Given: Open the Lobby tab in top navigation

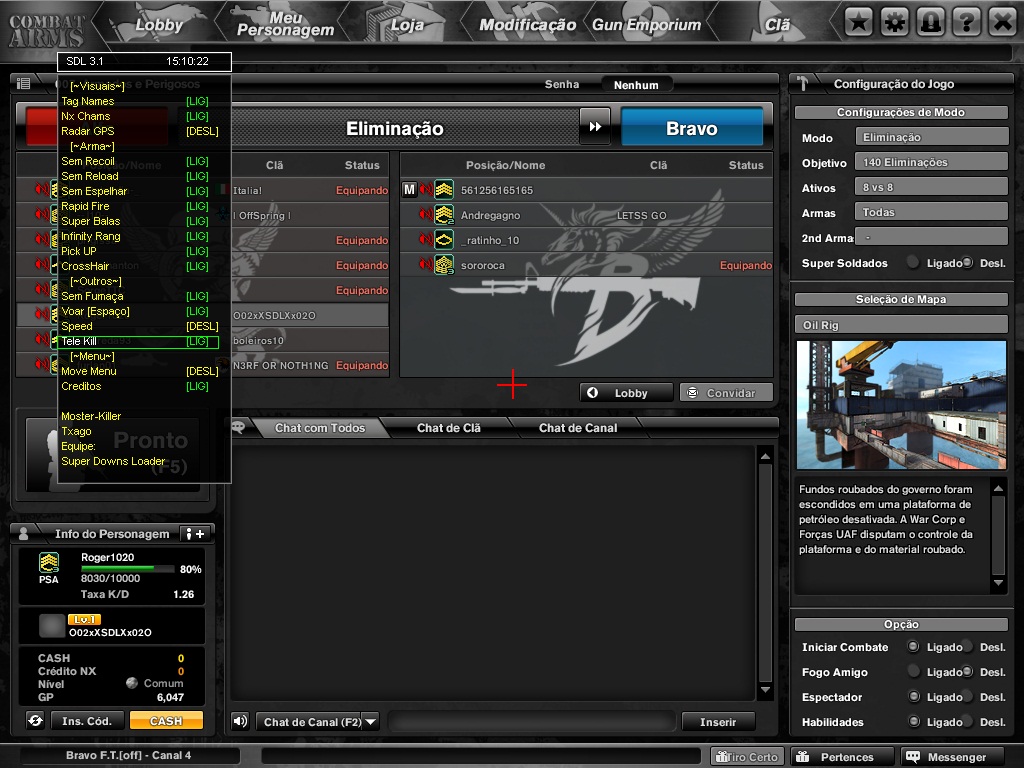Looking at the screenshot, I should point(159,25).
